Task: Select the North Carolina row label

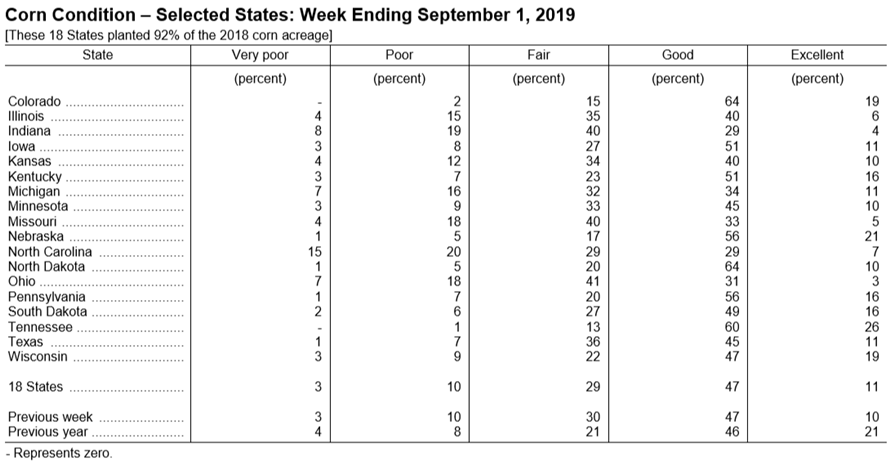Action: (50, 252)
